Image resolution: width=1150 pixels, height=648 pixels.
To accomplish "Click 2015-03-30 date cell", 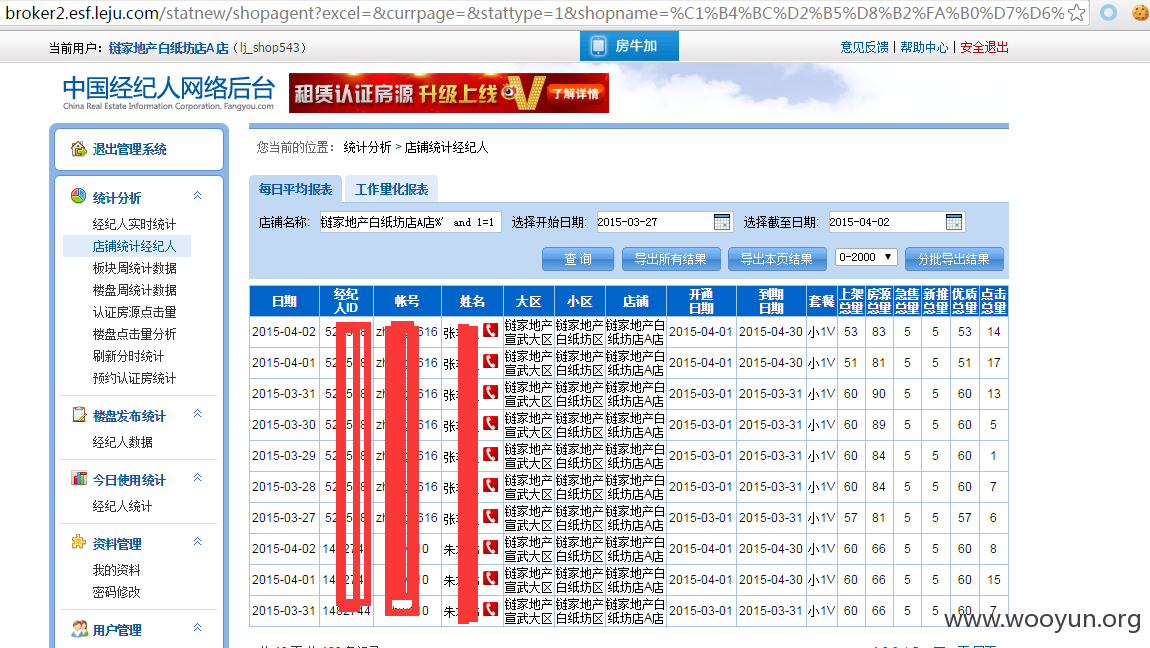I will [x=284, y=424].
